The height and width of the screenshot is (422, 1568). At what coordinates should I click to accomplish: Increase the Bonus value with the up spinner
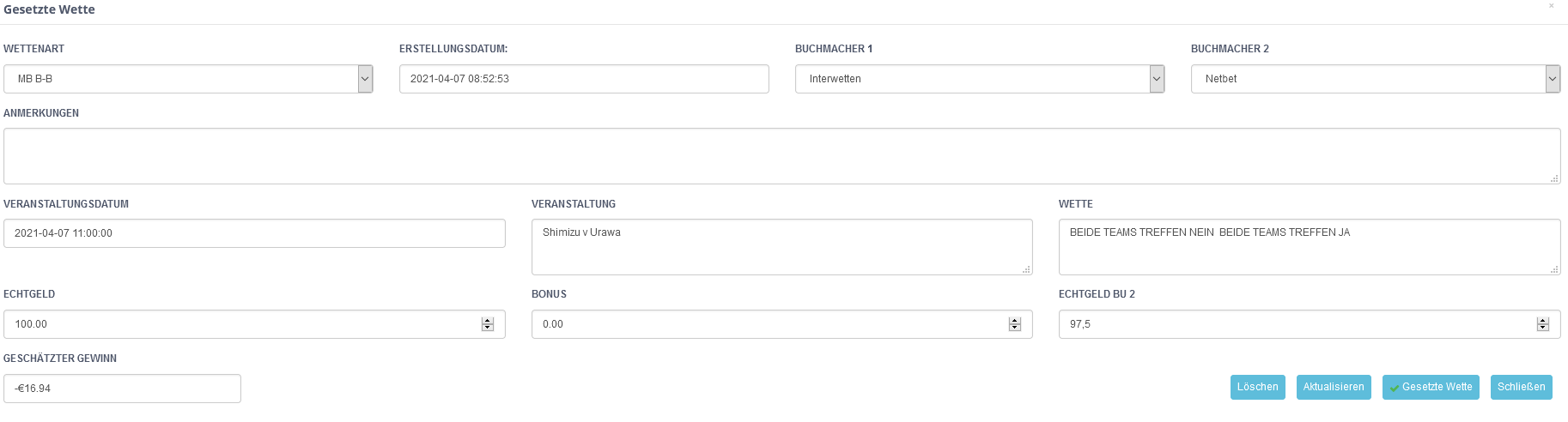pos(1015,321)
